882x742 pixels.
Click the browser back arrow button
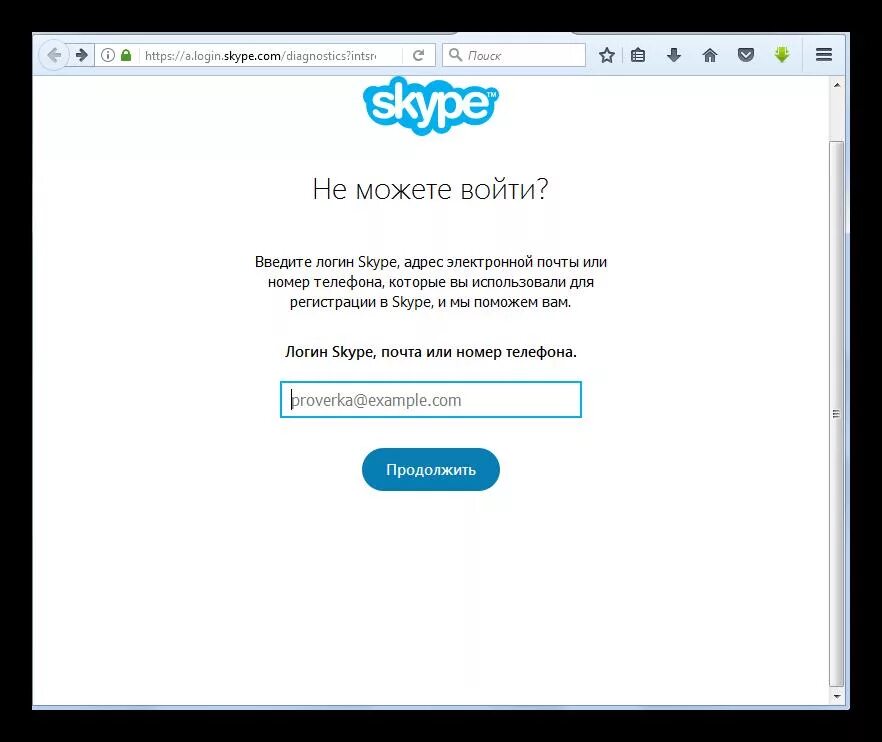coord(54,55)
